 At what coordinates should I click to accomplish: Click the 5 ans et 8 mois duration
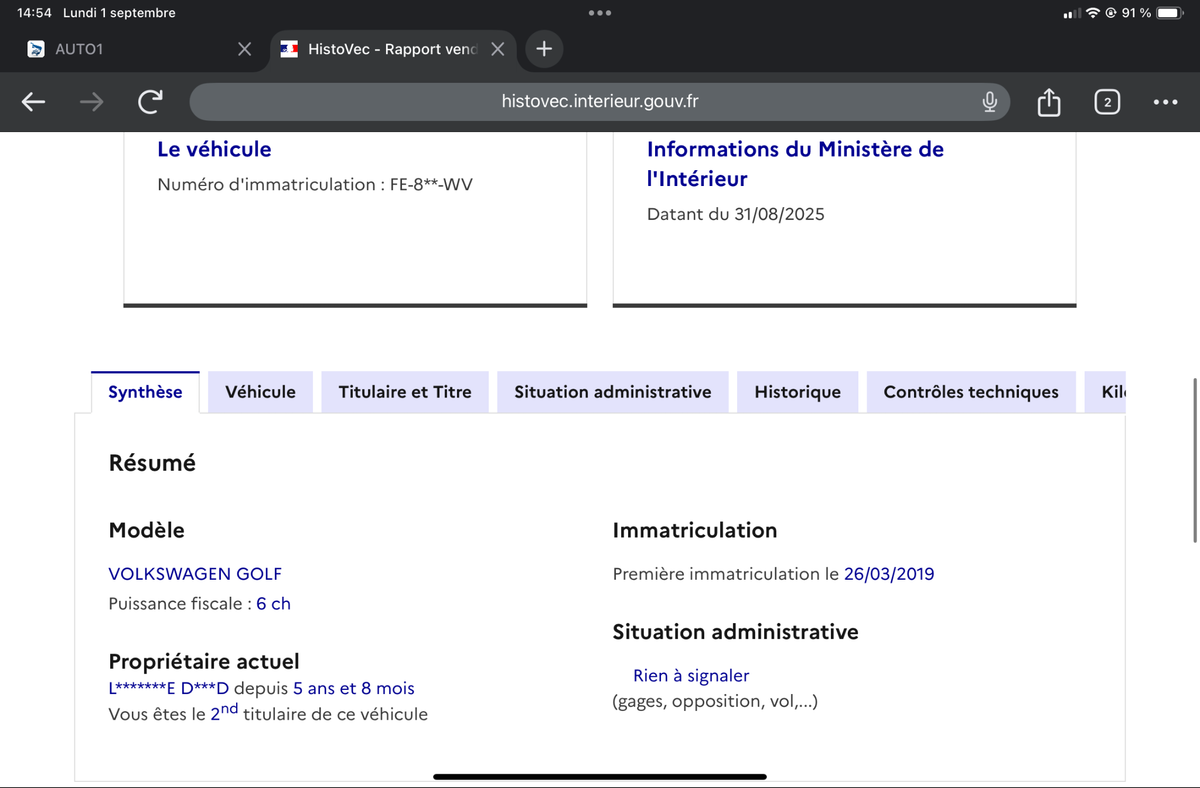coord(354,688)
